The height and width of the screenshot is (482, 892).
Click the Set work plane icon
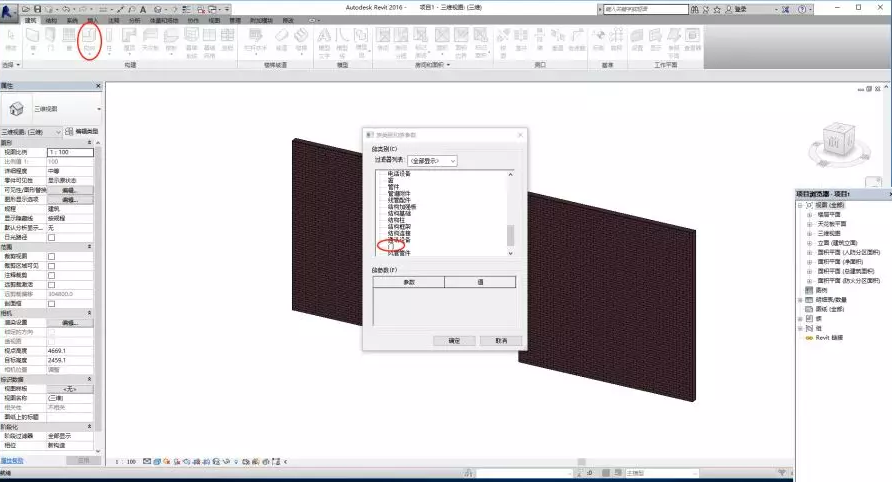pyautogui.click(x=637, y=40)
